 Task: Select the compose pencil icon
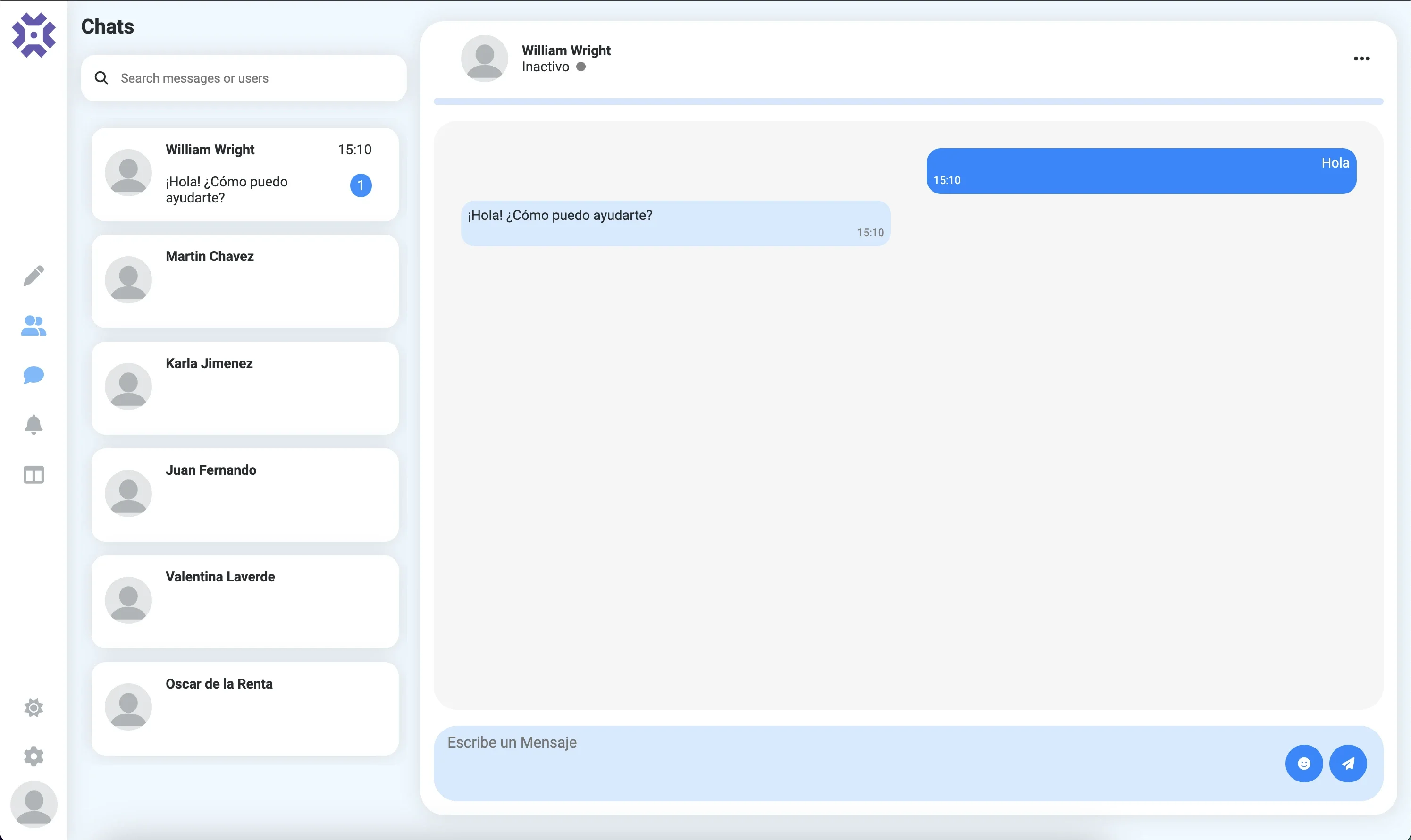tap(34, 275)
